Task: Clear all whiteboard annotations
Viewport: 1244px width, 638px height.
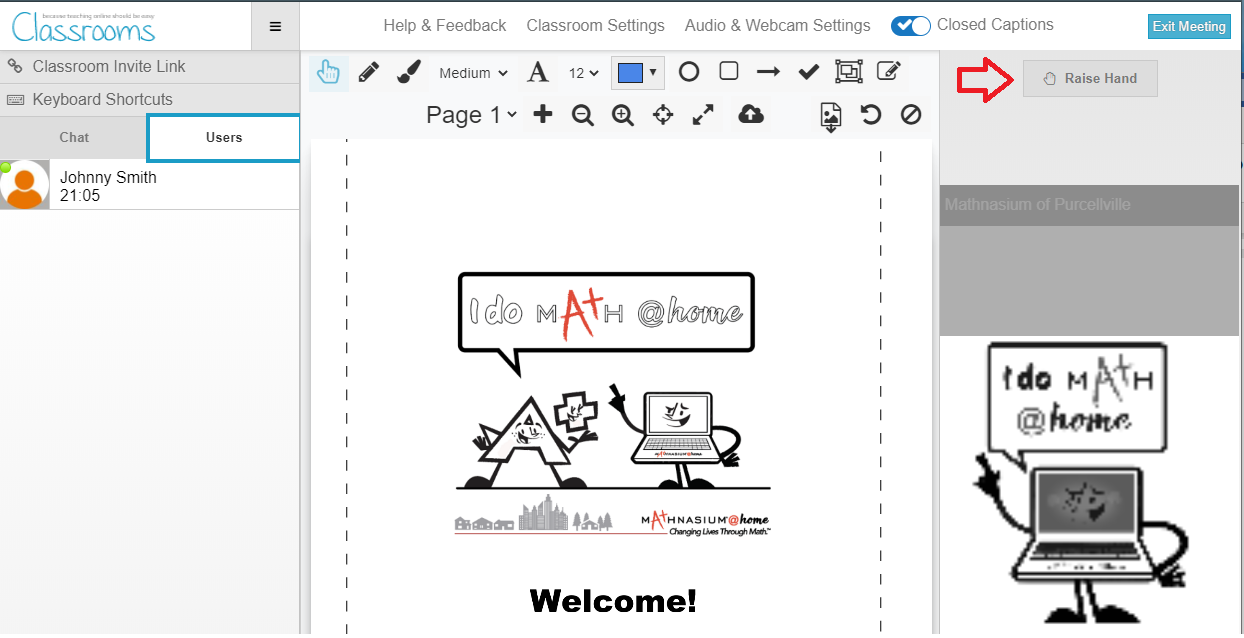Action: (910, 115)
